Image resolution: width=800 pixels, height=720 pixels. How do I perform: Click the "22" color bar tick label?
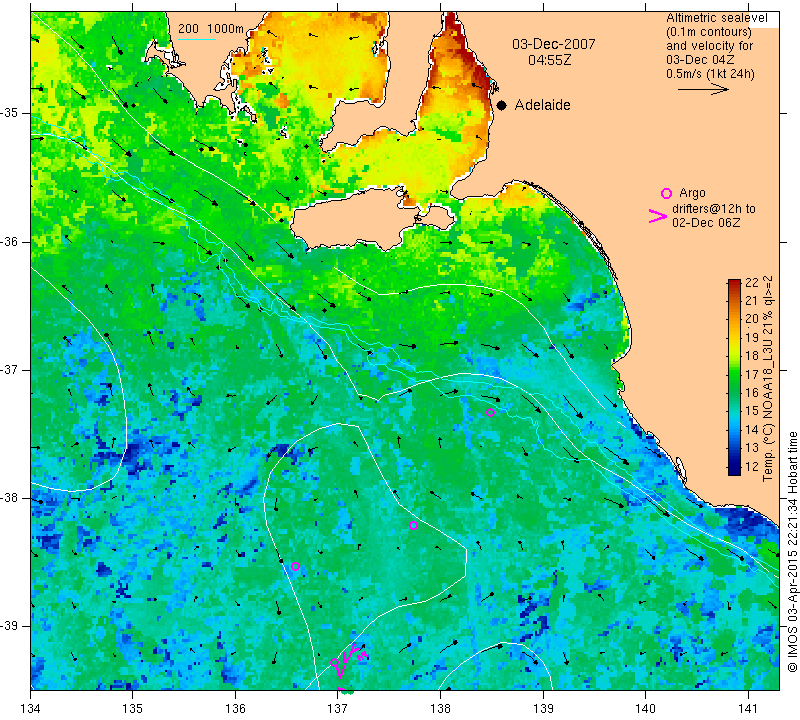click(x=752, y=282)
